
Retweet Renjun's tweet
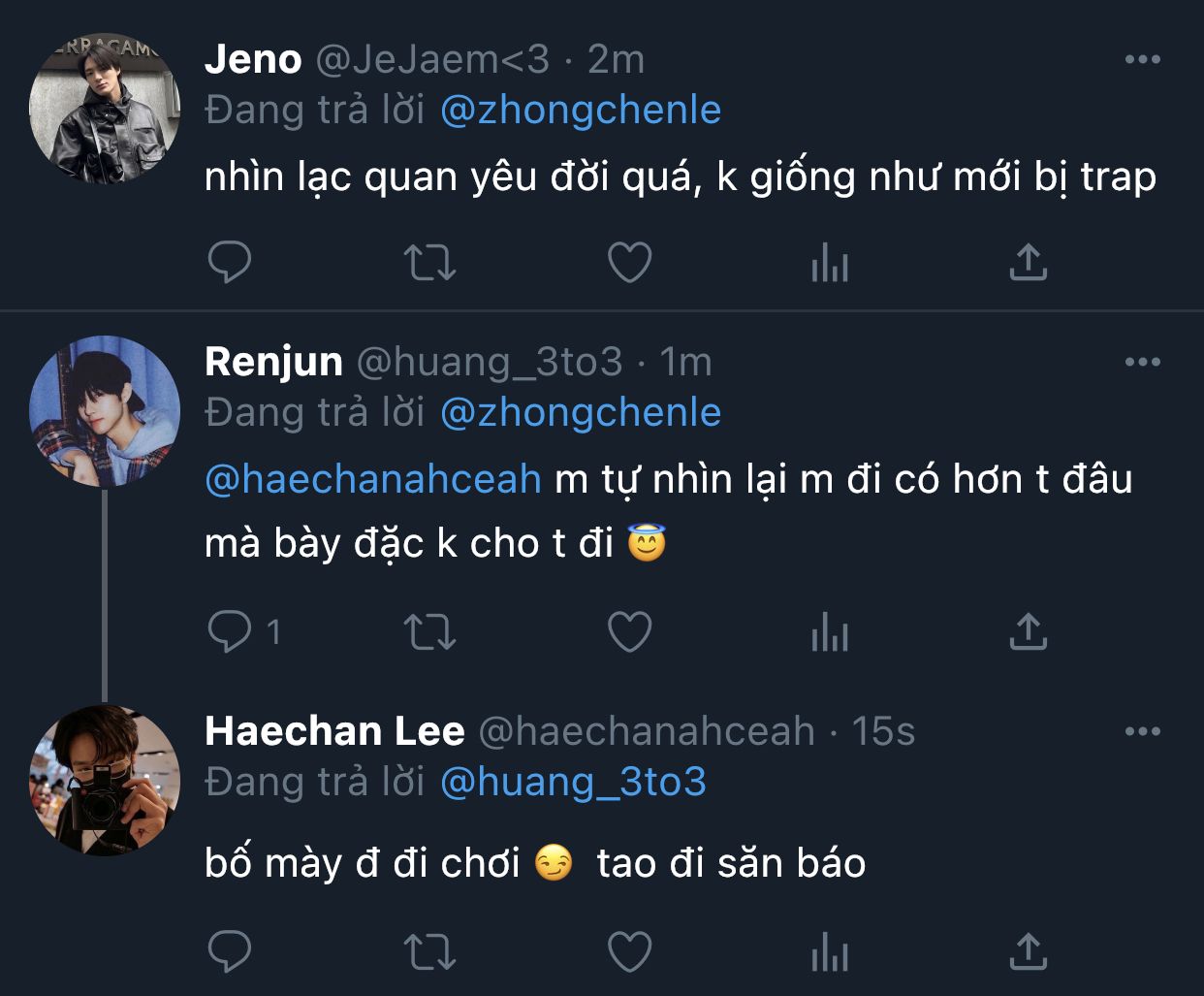point(428,632)
